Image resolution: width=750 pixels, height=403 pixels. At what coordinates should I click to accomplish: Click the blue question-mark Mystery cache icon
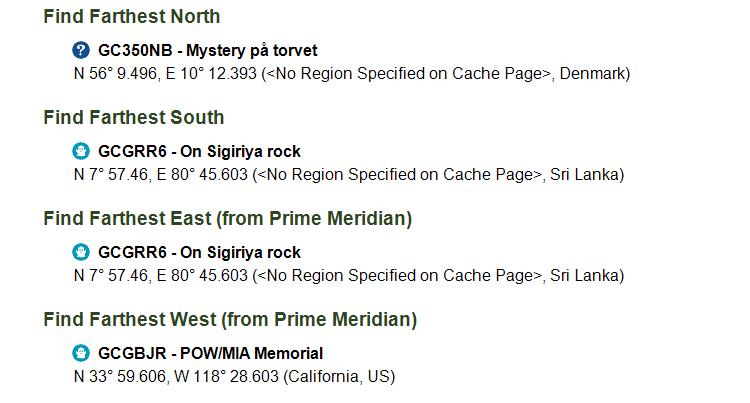point(81,50)
